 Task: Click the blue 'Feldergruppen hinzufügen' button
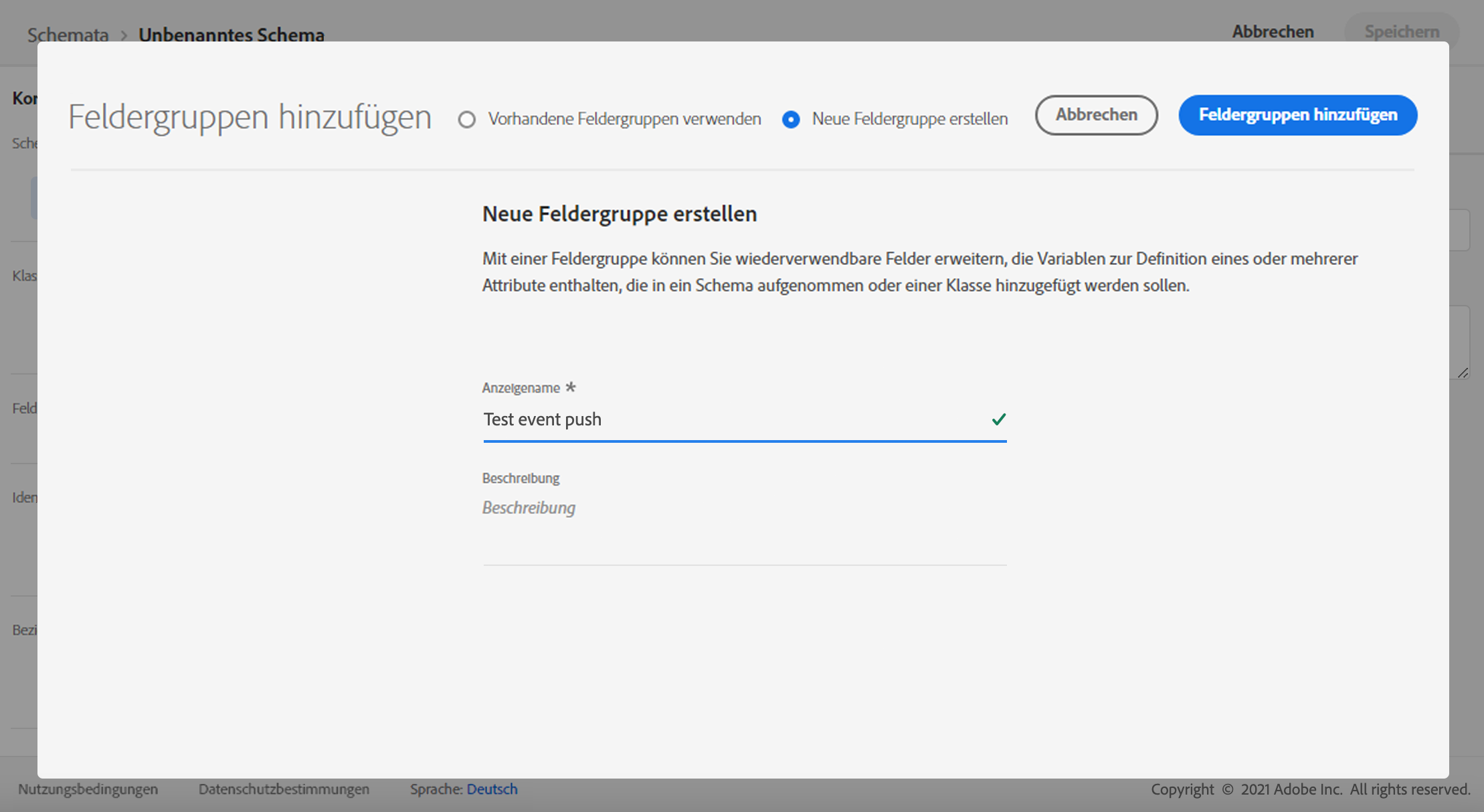click(x=1297, y=115)
